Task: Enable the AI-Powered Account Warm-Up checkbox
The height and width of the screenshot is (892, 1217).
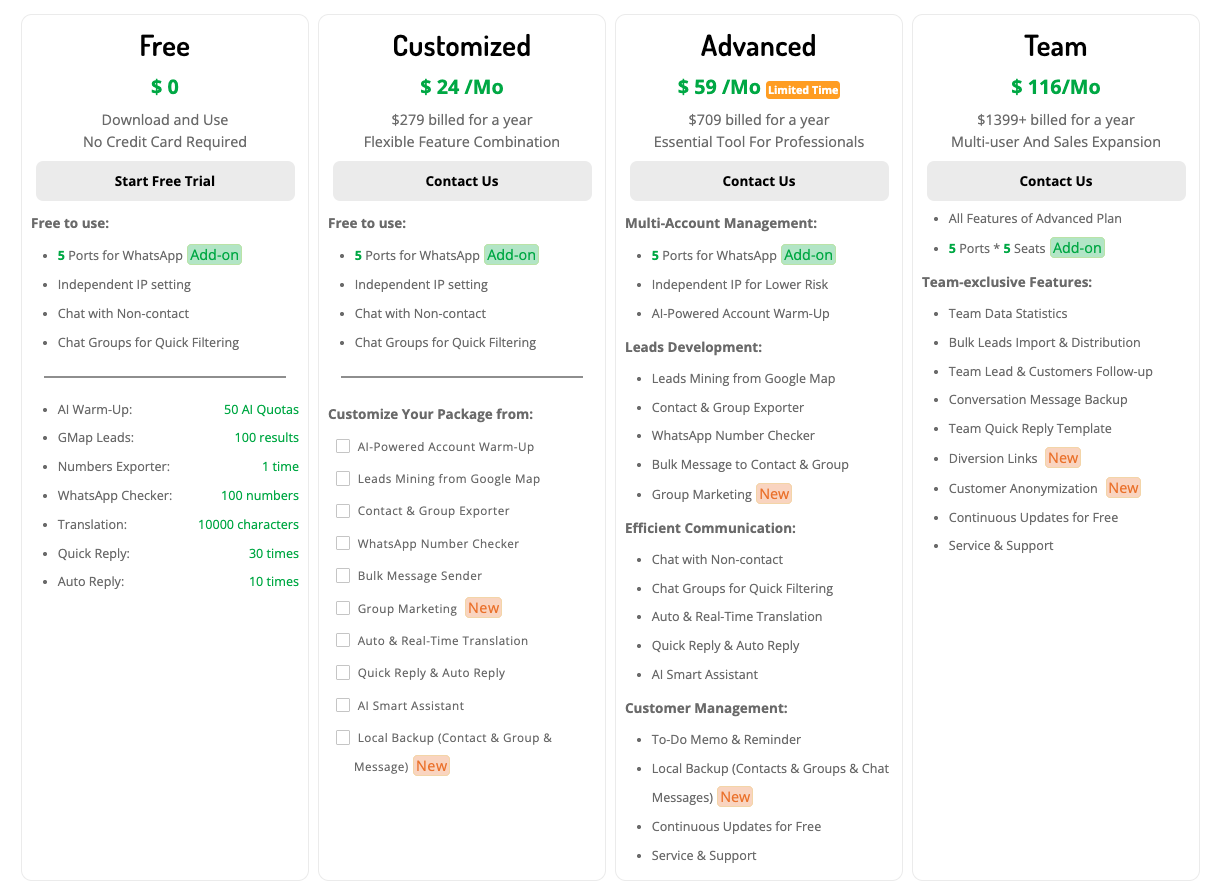Action: (343, 446)
